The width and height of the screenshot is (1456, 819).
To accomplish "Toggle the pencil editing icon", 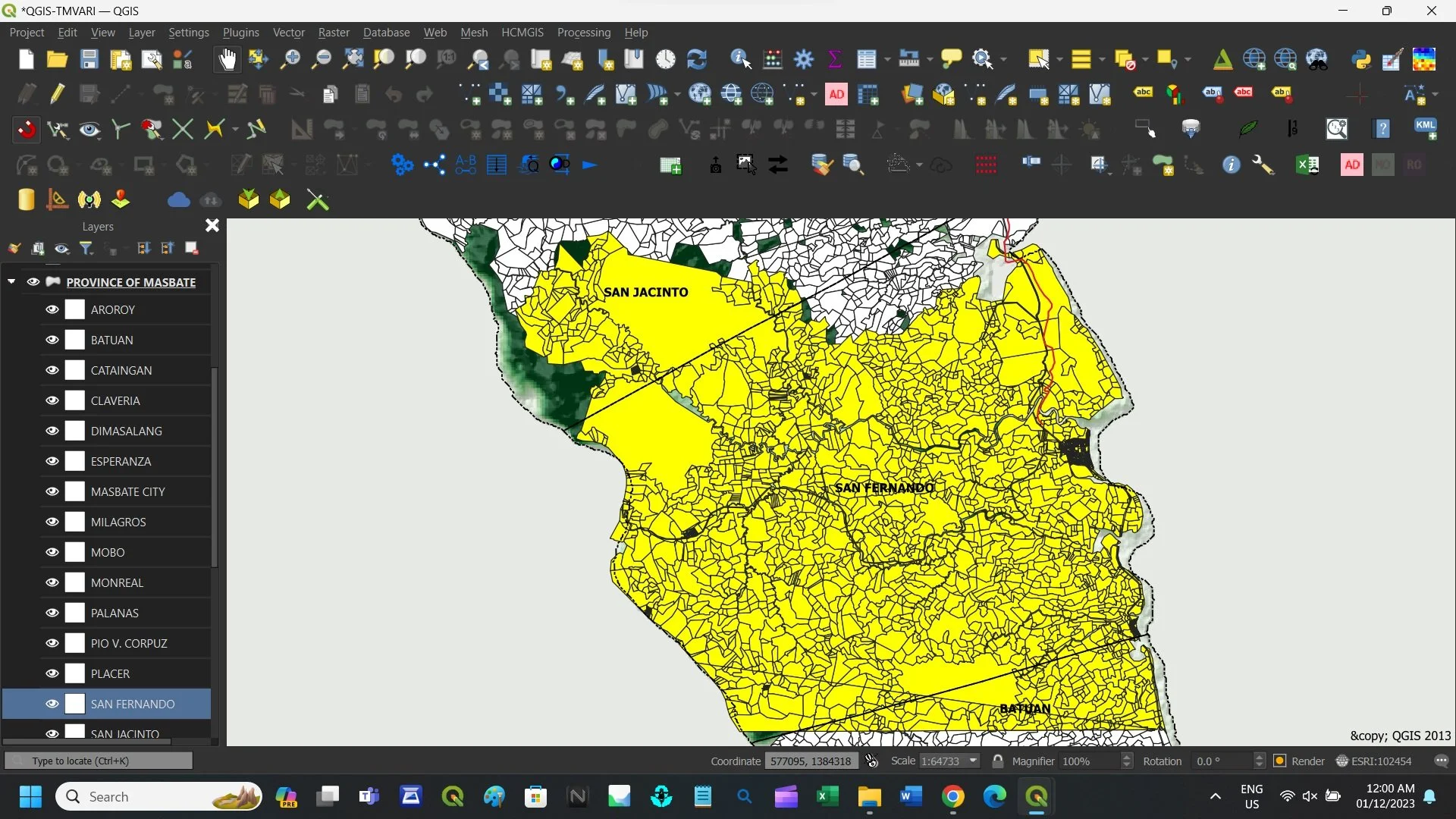I will pos(58,94).
